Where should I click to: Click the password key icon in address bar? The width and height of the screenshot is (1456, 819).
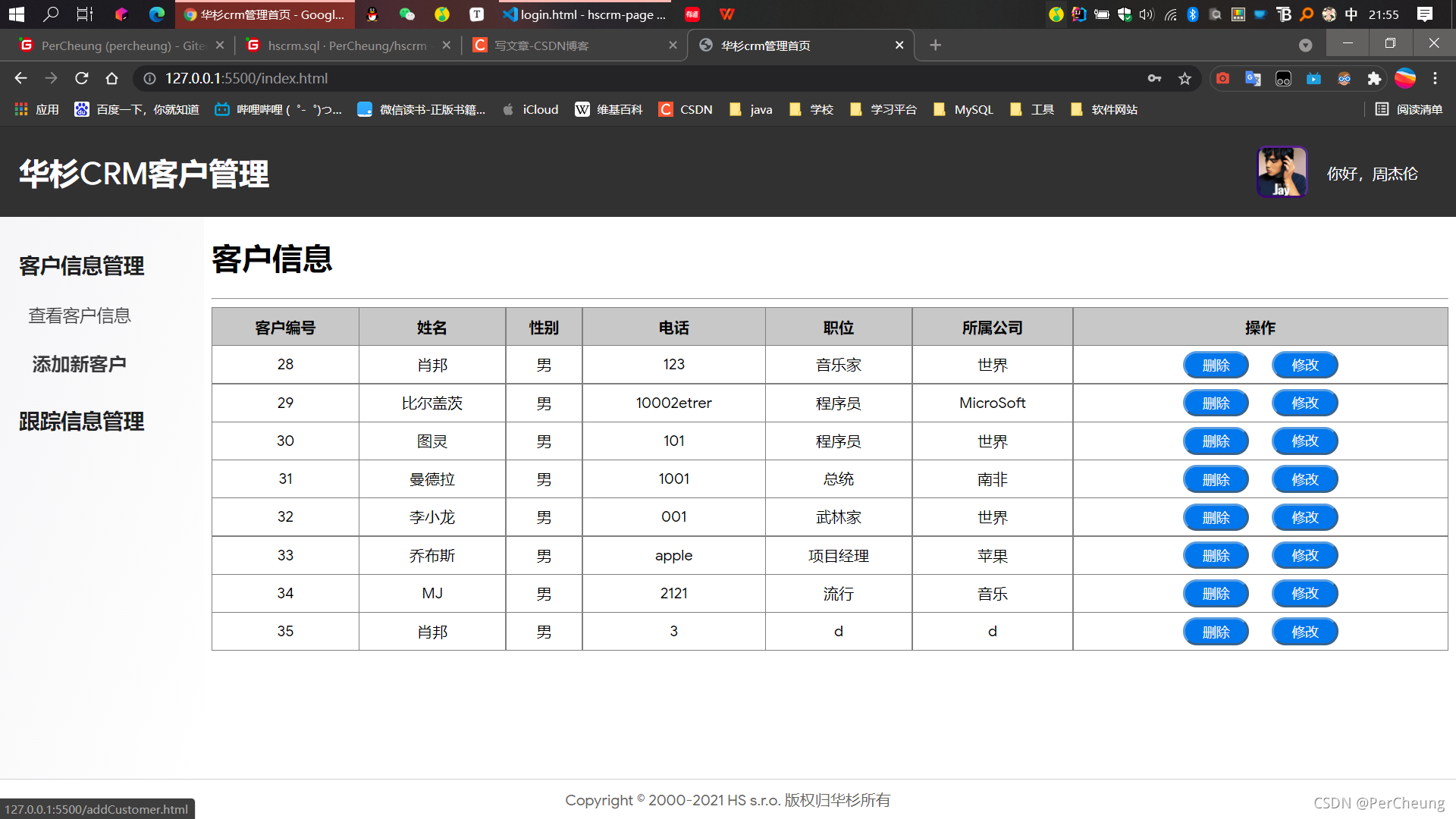[1154, 78]
